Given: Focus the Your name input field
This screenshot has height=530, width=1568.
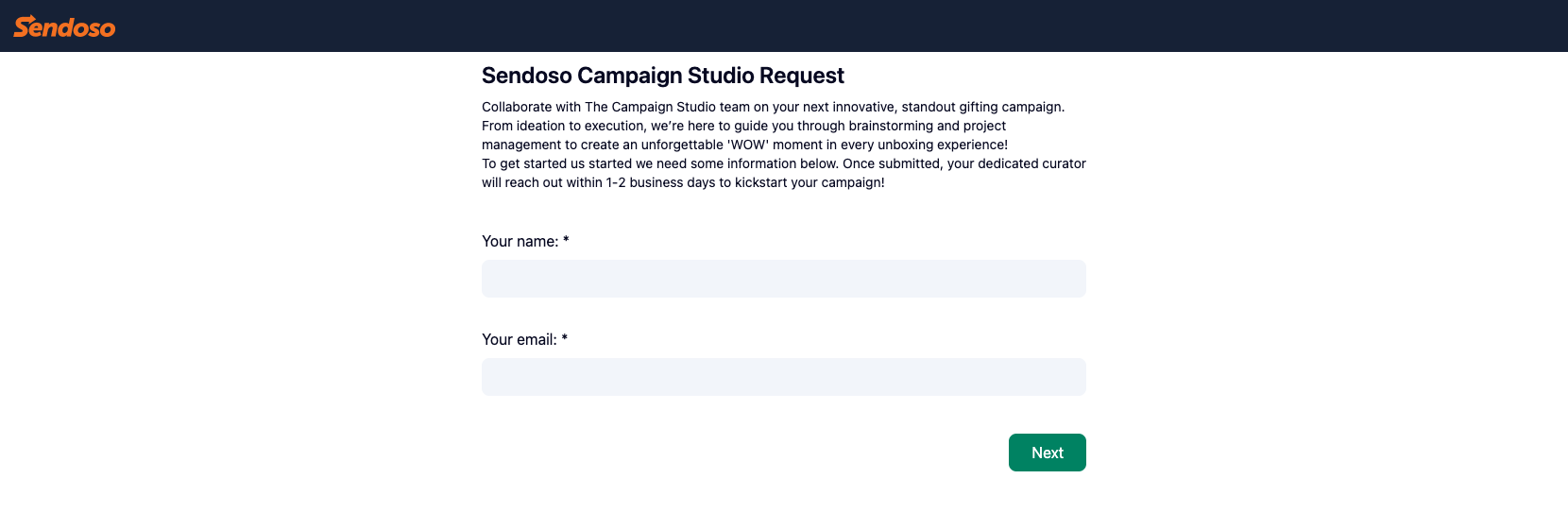Looking at the screenshot, I should 783,279.
